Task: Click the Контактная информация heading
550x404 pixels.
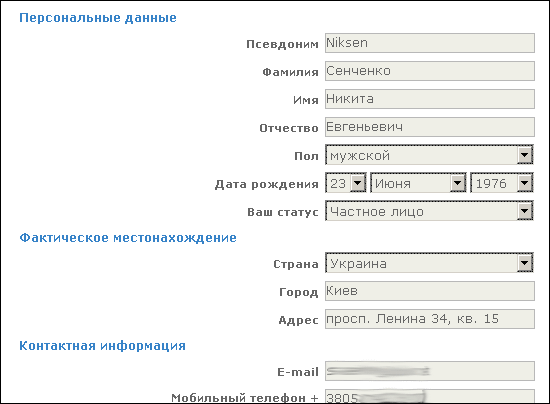Action: pyautogui.click(x=102, y=346)
